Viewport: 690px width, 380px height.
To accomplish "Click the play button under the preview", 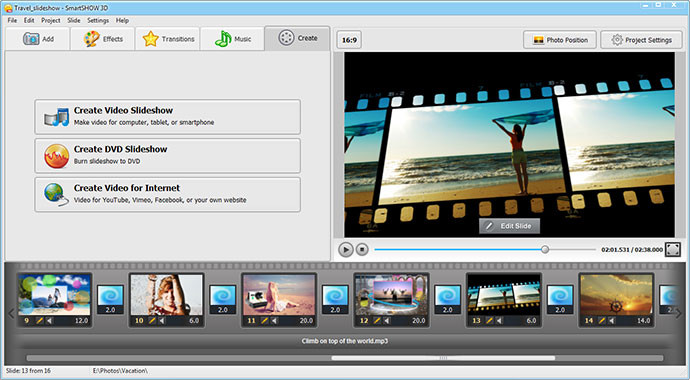I will [345, 250].
